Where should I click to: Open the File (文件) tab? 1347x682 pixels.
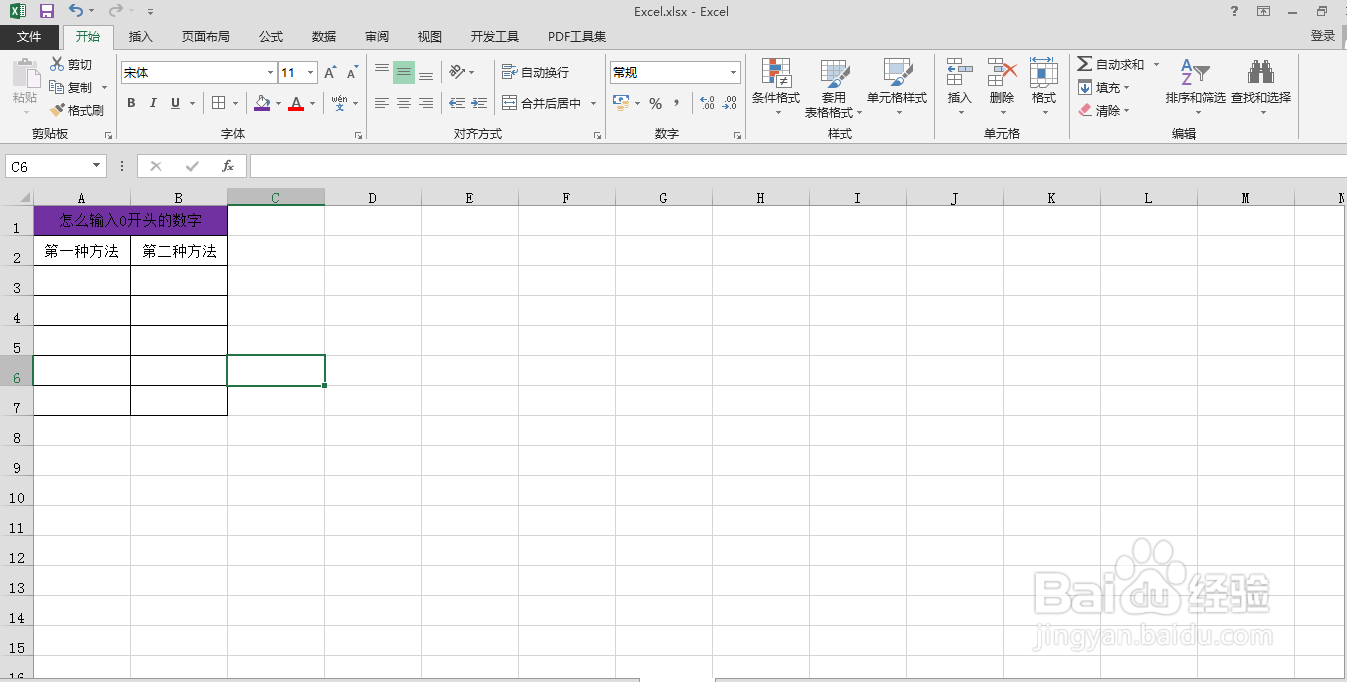pos(30,37)
